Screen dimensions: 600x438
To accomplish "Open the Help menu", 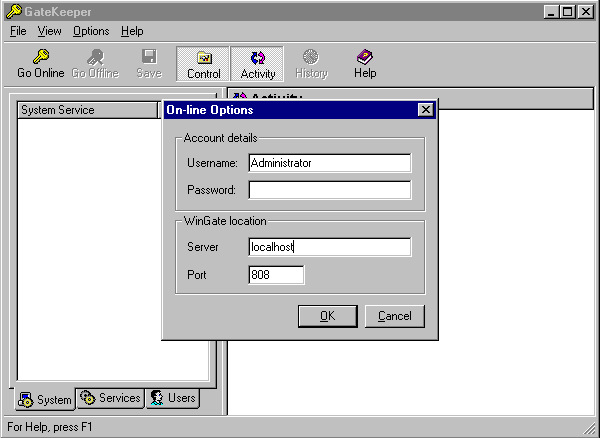I will point(132,31).
